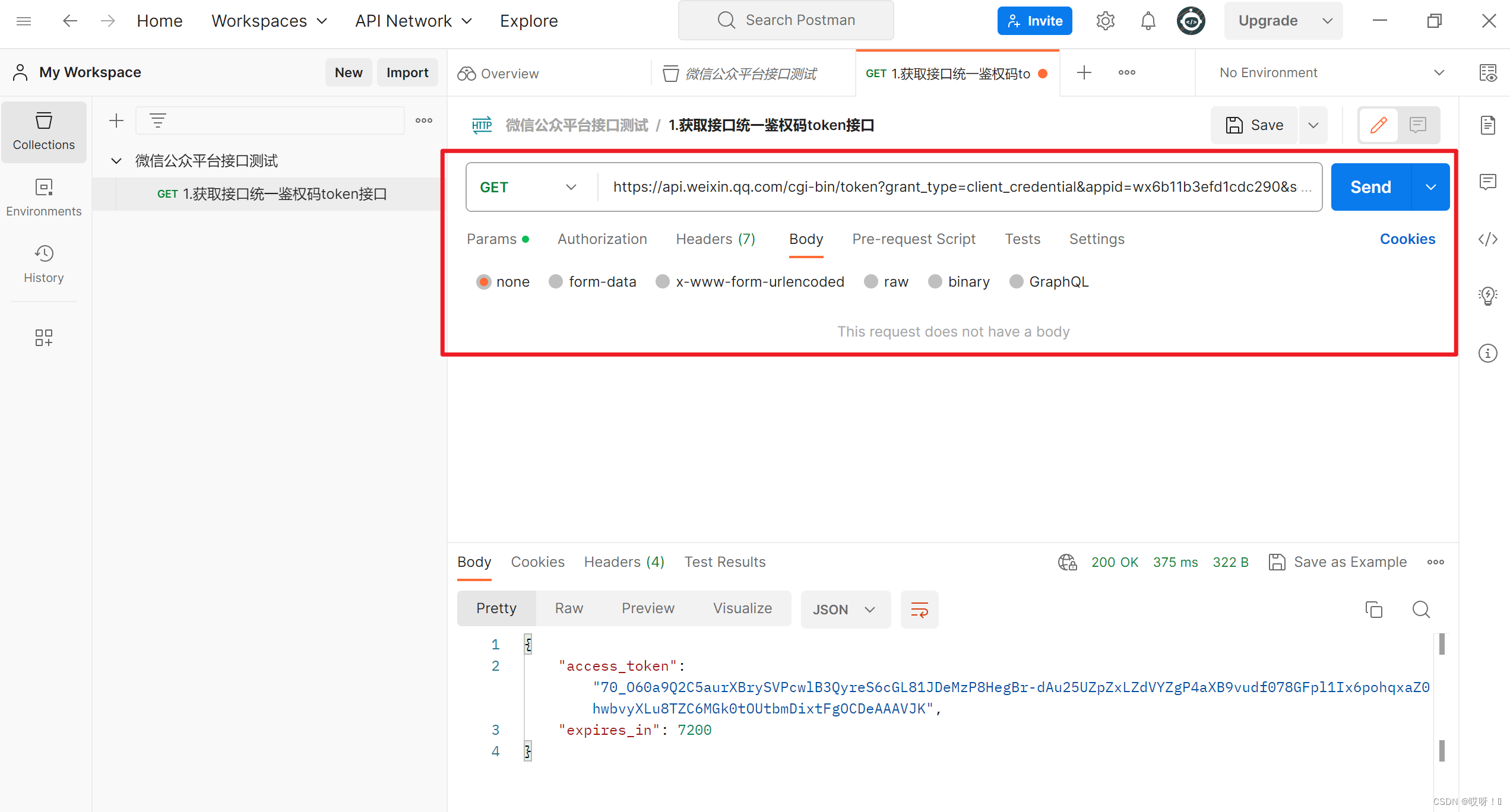Open the Cookies link

(1407, 239)
